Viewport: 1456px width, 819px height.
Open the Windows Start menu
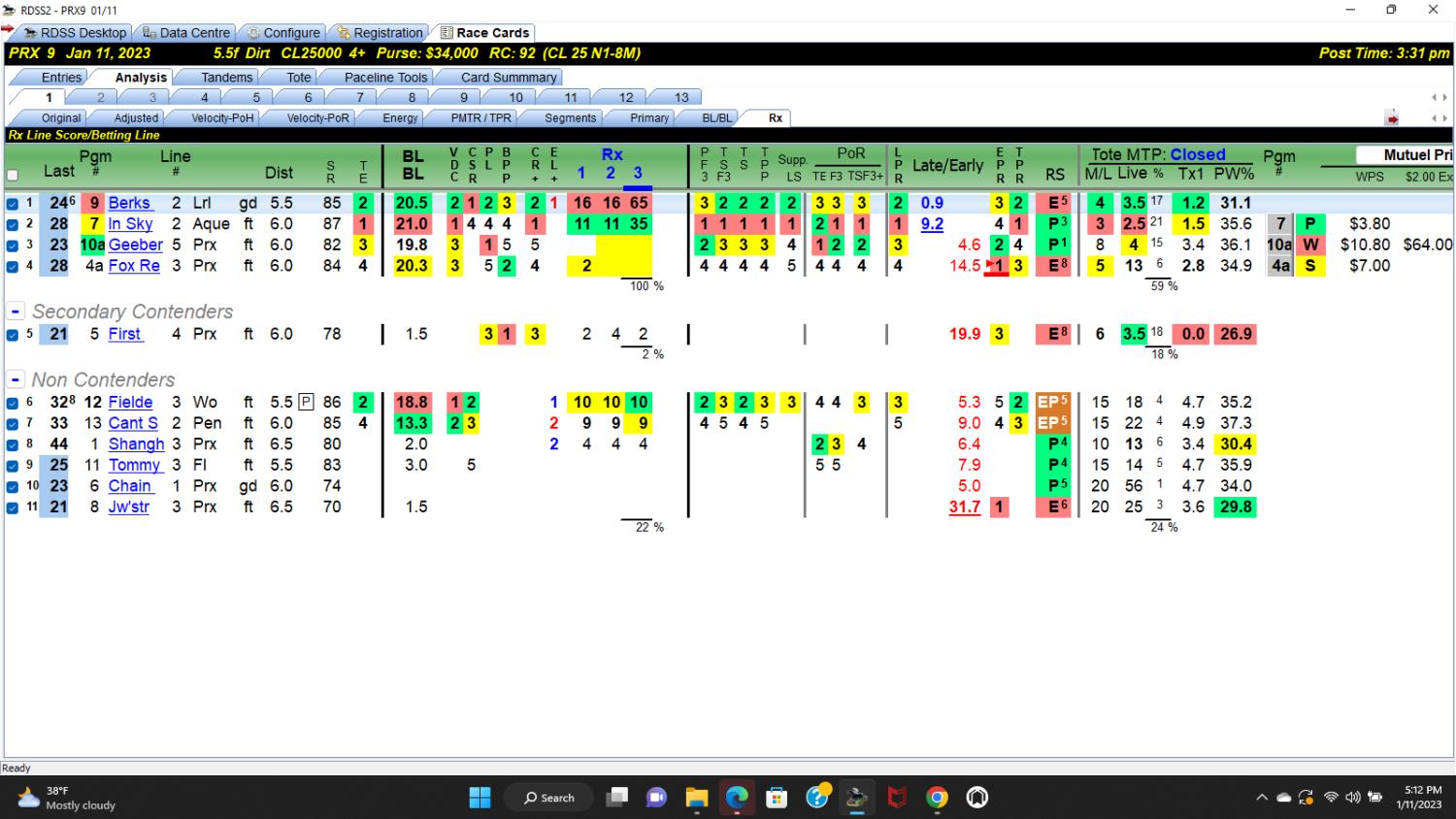click(x=480, y=798)
